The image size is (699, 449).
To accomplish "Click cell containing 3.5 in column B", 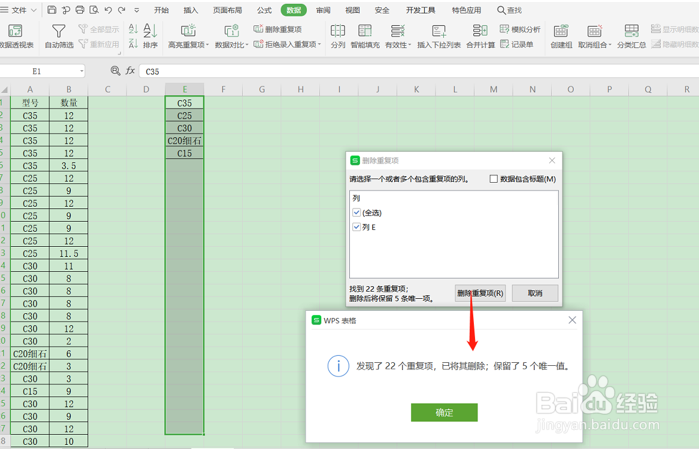I will pyautogui.click(x=69, y=165).
